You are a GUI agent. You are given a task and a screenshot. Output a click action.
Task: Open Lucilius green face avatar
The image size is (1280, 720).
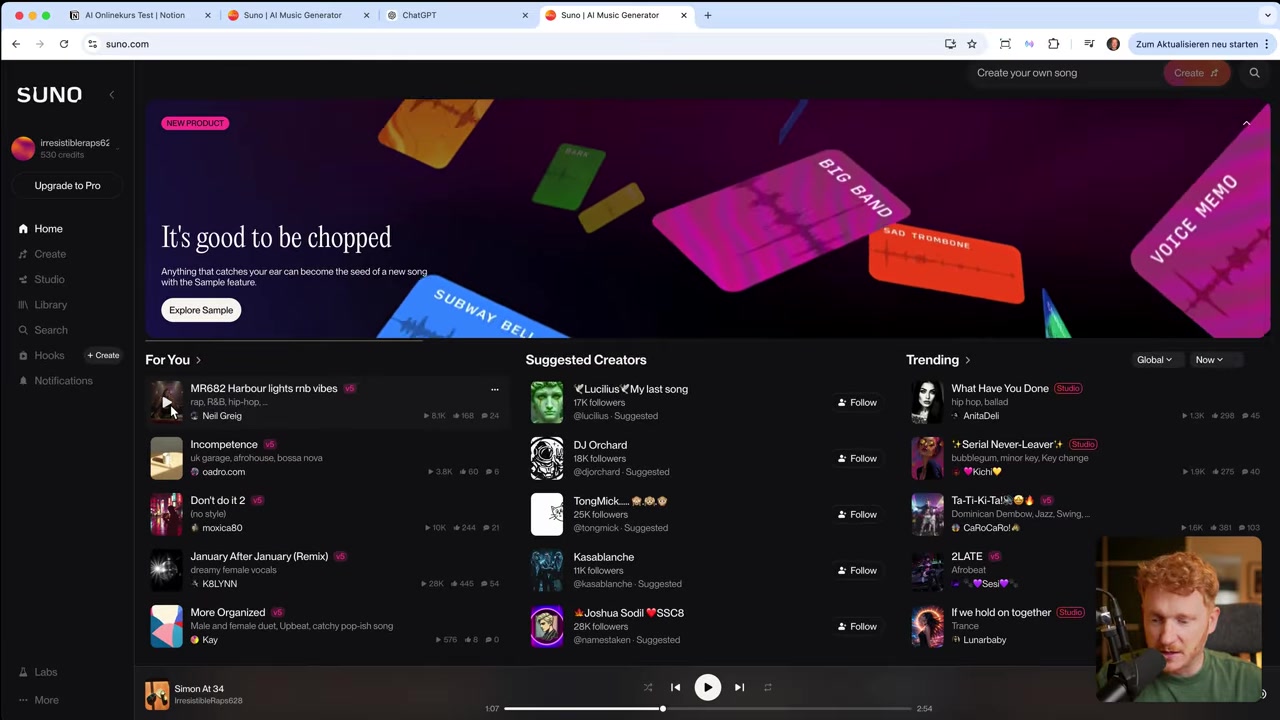(x=547, y=402)
